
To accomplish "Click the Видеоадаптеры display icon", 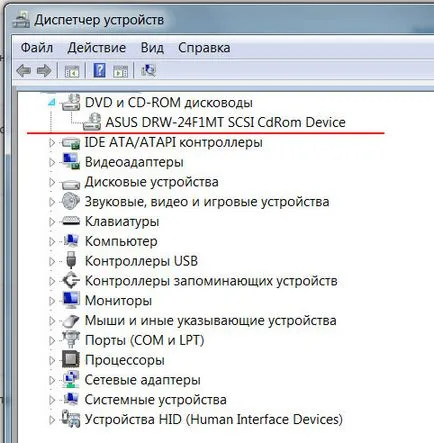I will (71, 162).
